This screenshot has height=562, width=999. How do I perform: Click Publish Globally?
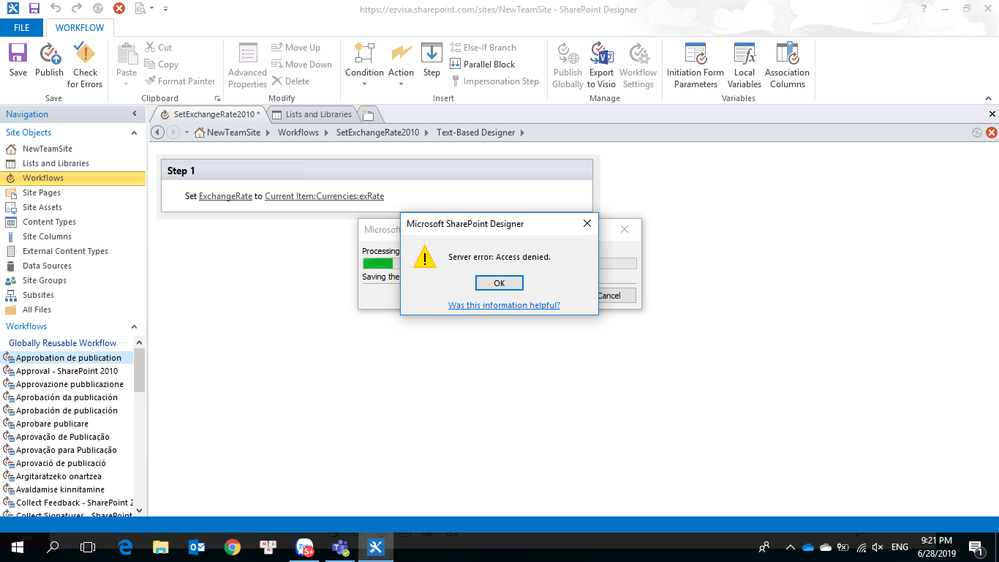pyautogui.click(x=568, y=66)
